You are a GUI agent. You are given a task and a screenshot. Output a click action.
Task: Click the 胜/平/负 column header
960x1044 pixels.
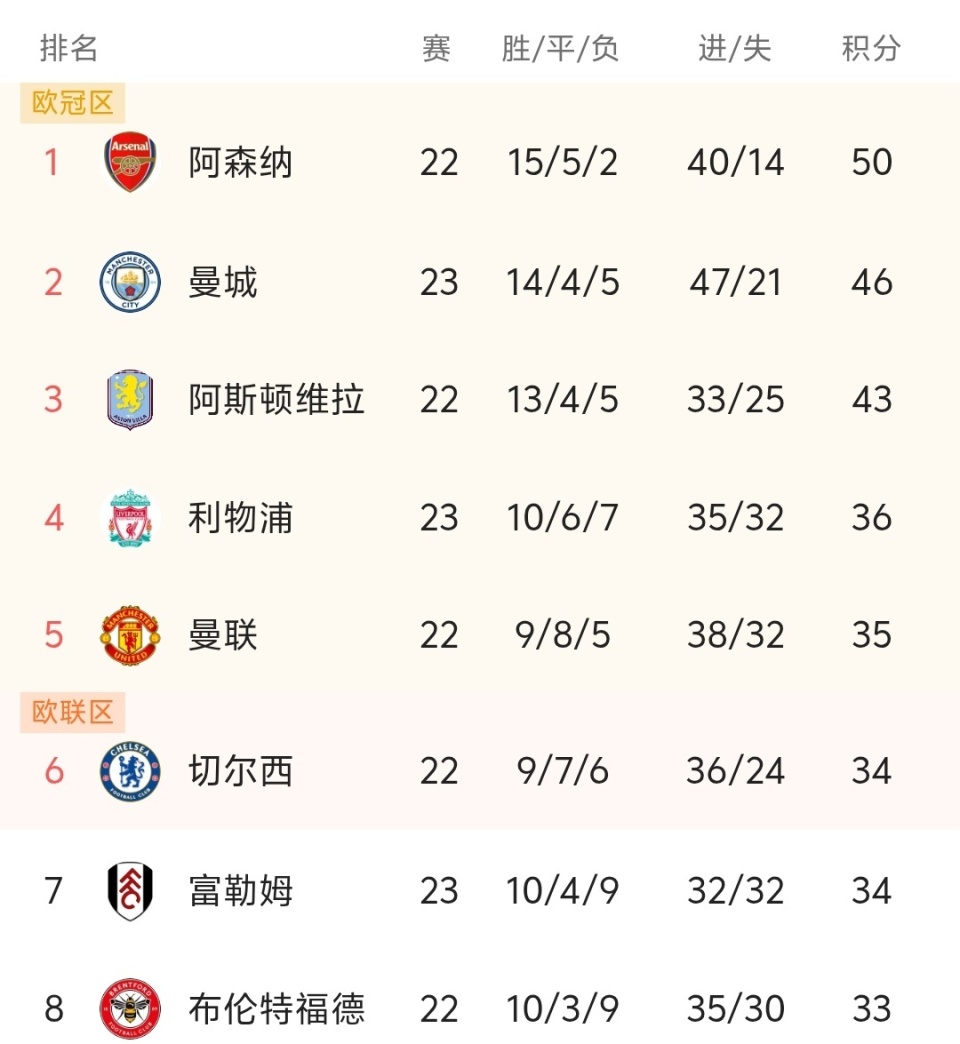(x=561, y=48)
